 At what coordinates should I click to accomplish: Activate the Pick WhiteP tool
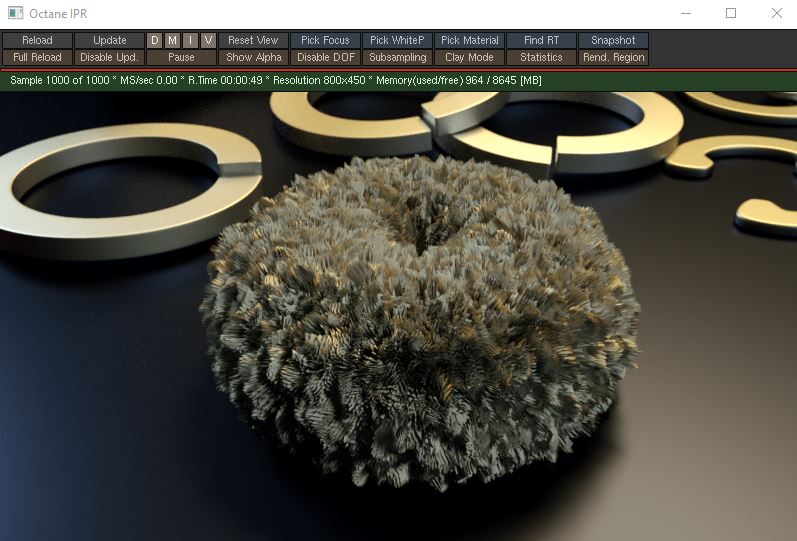pos(397,40)
